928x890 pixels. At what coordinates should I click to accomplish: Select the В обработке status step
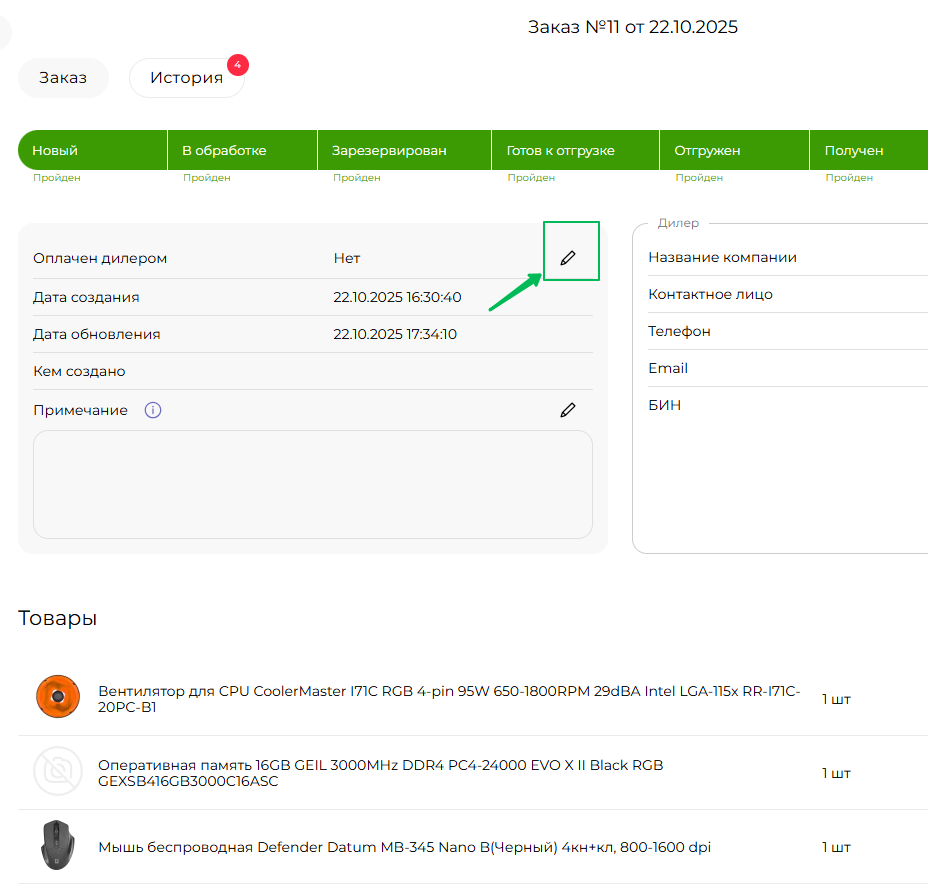click(242, 151)
